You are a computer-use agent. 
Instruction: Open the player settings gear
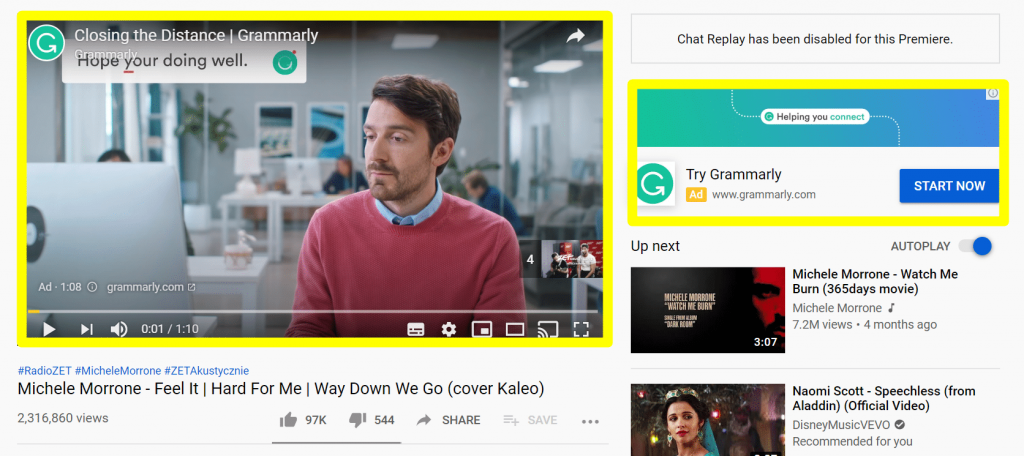point(449,329)
